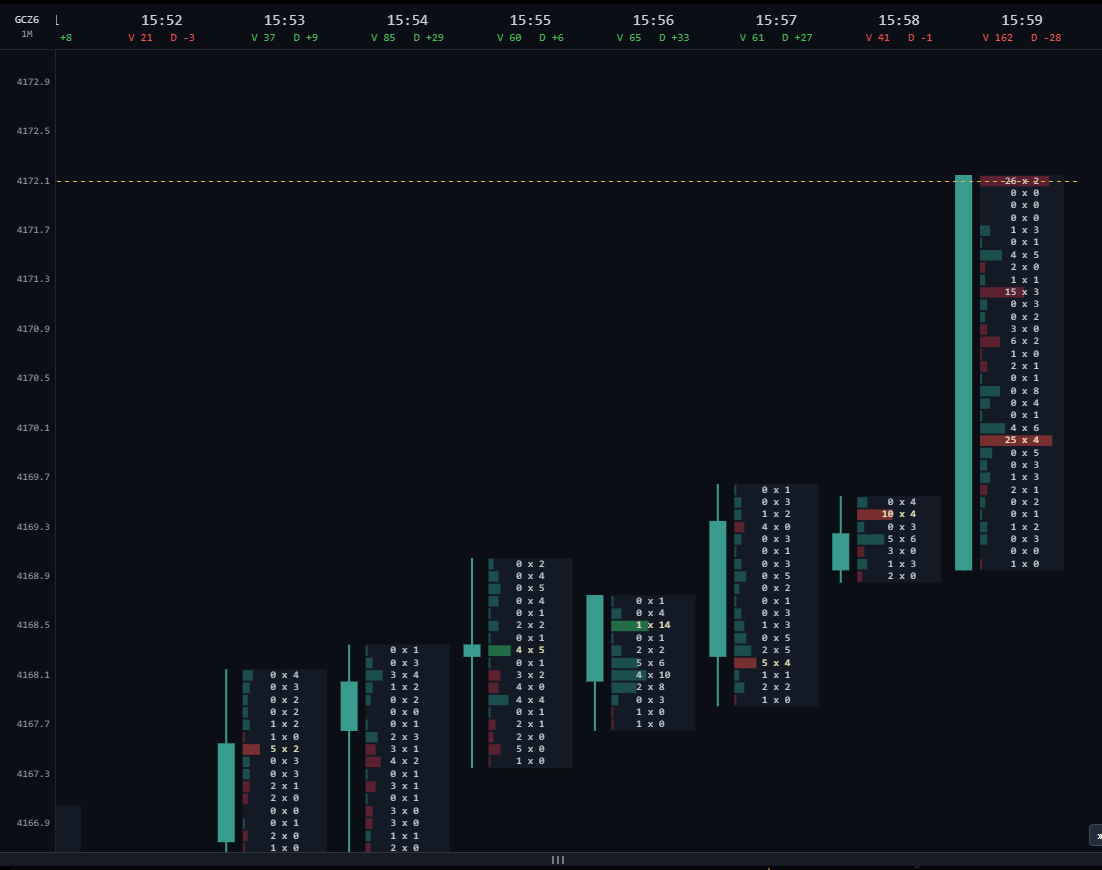The image size is (1102, 870).
Task: Click the 4170.1 price axis label
Action: (33, 428)
